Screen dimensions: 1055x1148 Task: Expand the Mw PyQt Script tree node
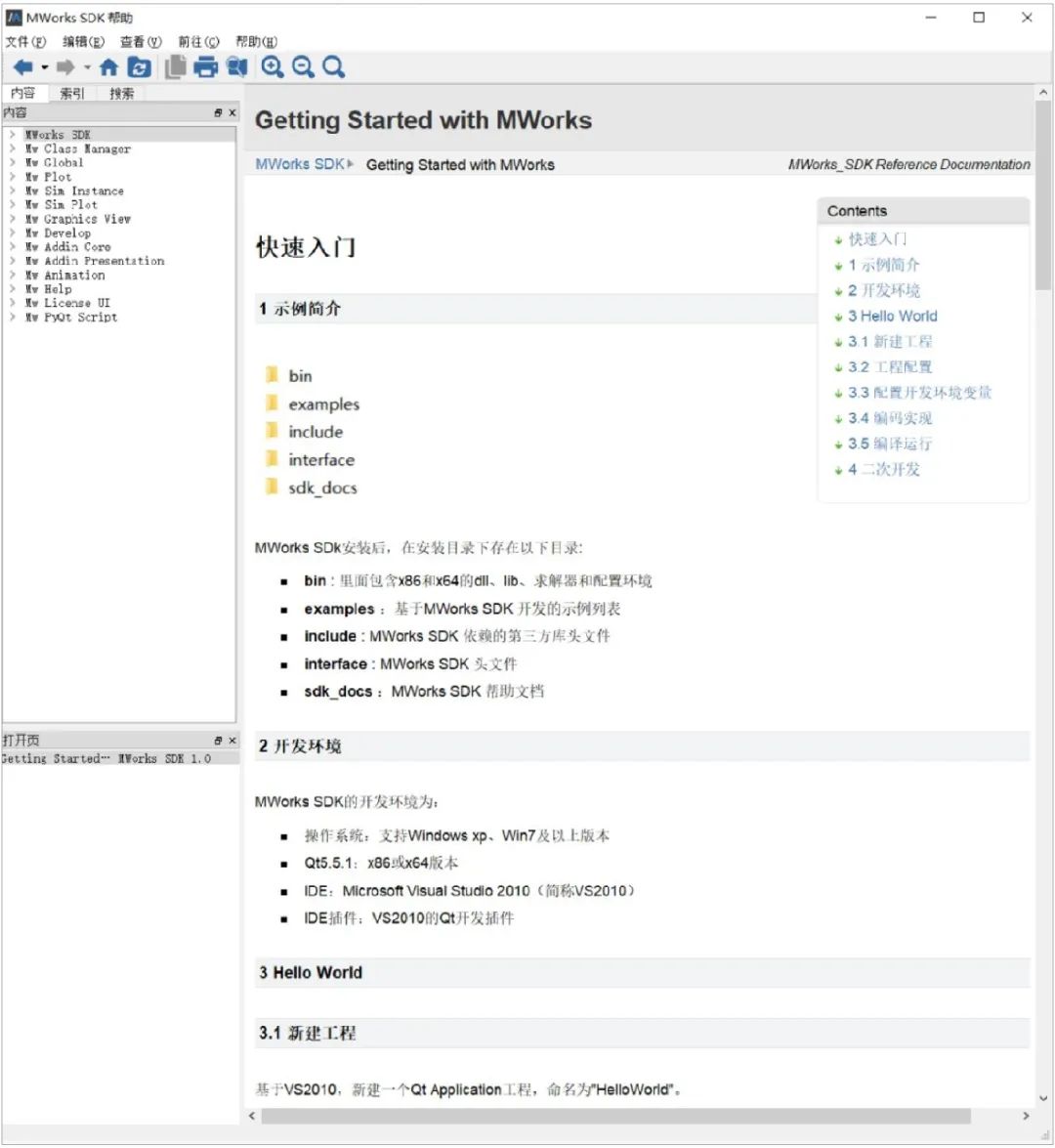13,317
